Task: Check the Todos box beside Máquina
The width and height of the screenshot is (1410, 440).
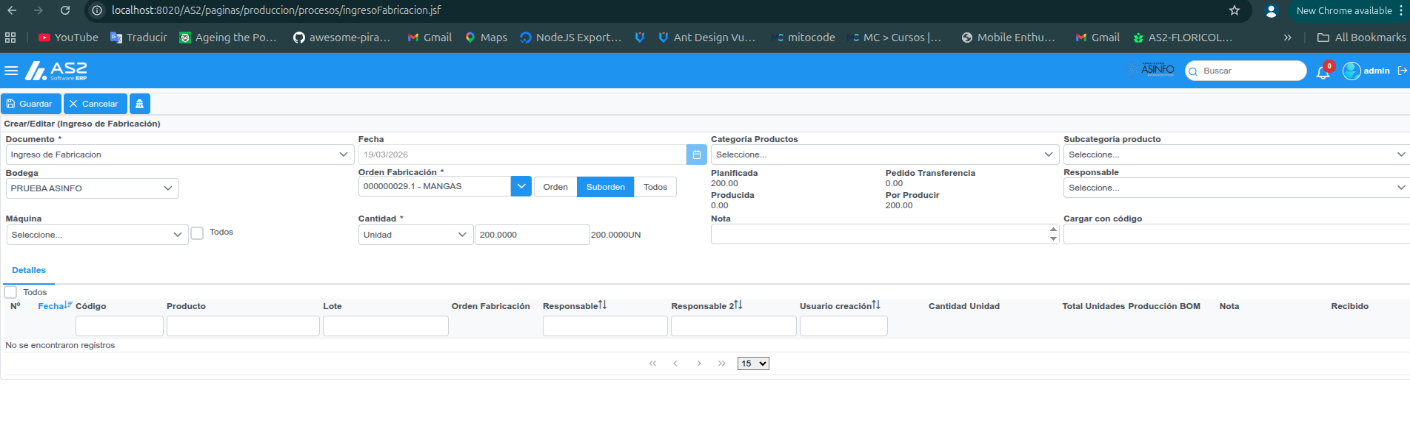Action: coord(197,233)
